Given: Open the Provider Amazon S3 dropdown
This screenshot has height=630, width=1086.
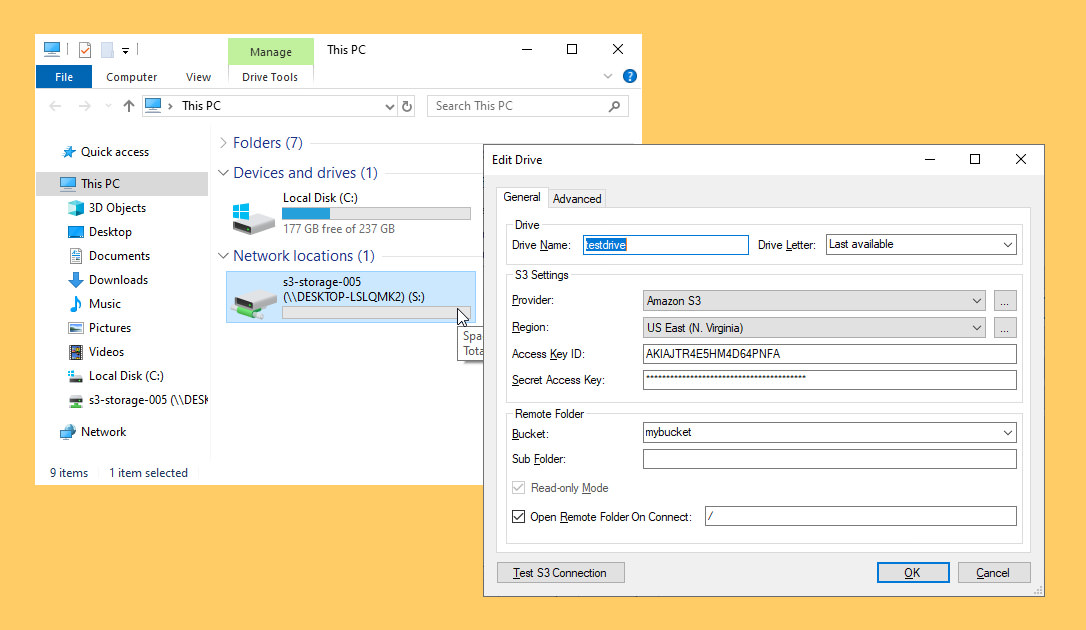Looking at the screenshot, I should coord(814,300).
